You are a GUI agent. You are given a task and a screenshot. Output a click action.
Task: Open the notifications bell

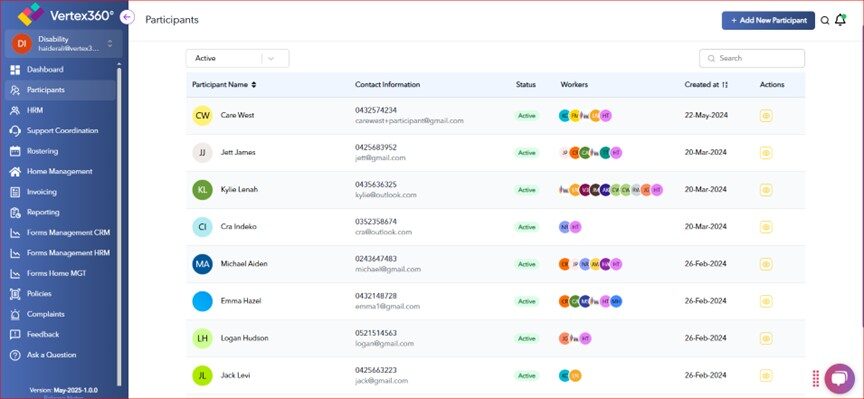click(x=840, y=20)
